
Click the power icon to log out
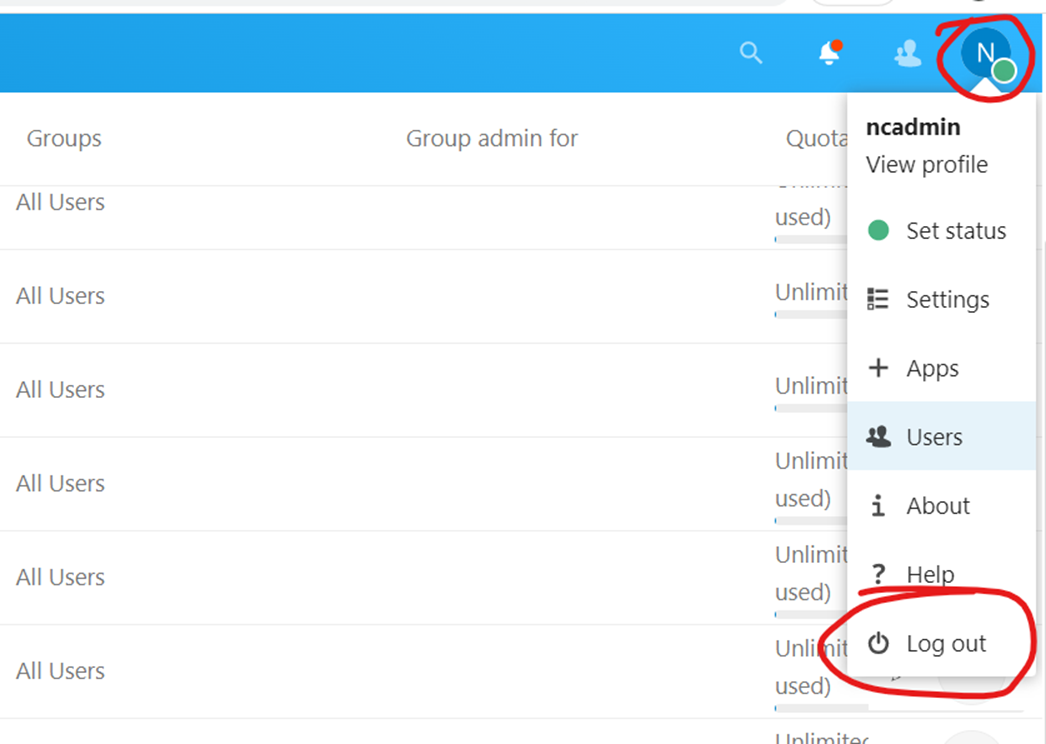[878, 644]
